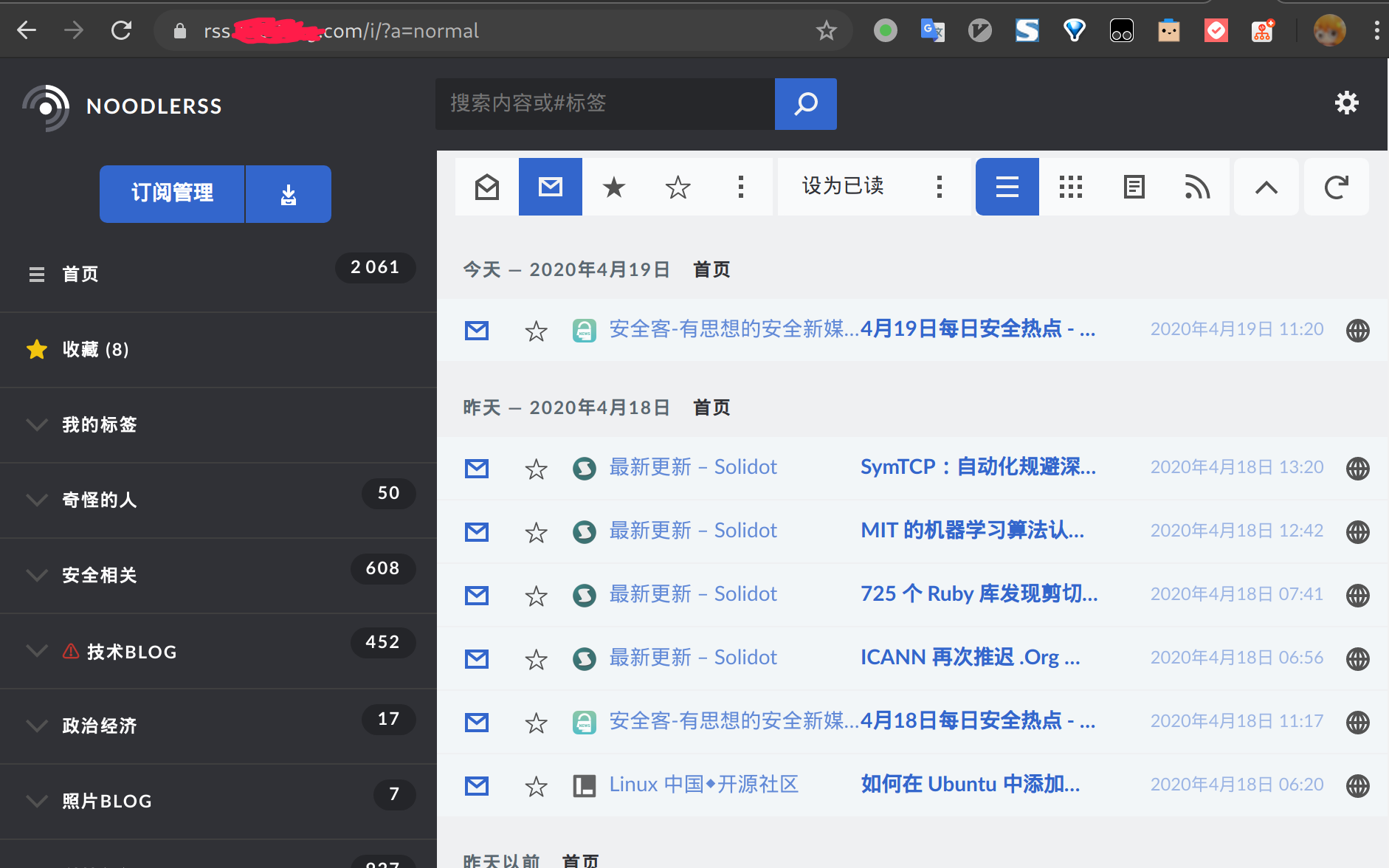The width and height of the screenshot is (1389, 868).
Task: Expand the 安全相关 category
Action: point(37,575)
